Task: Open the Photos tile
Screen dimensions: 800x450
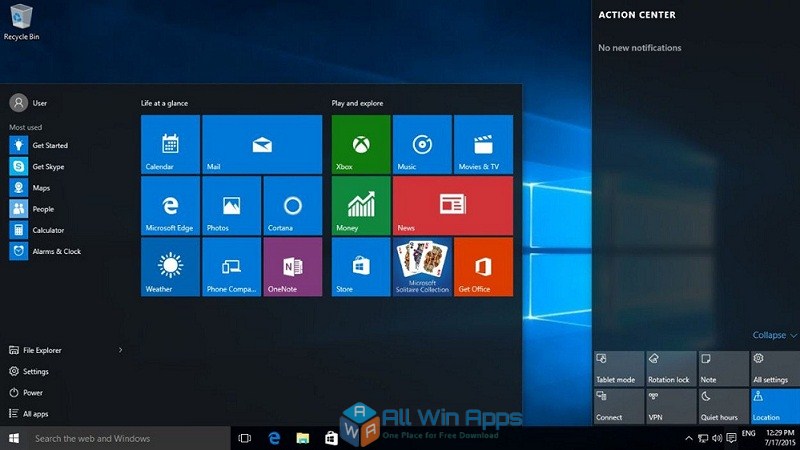Action: (x=232, y=206)
